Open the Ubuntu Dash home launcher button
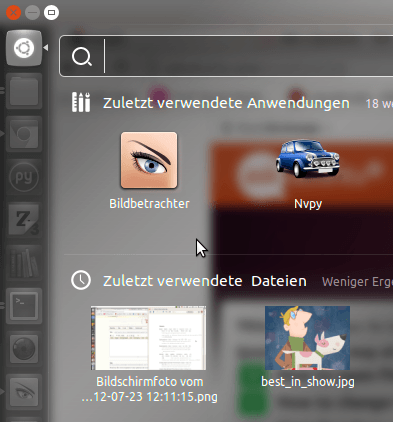Screen dimensions: 393x422 pos(24,48)
